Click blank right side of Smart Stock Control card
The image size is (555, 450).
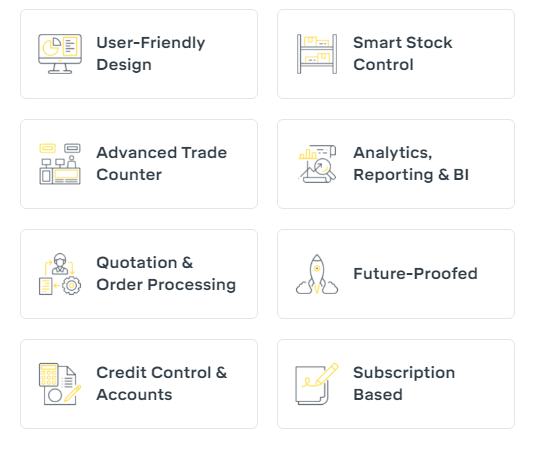(x=485, y=54)
